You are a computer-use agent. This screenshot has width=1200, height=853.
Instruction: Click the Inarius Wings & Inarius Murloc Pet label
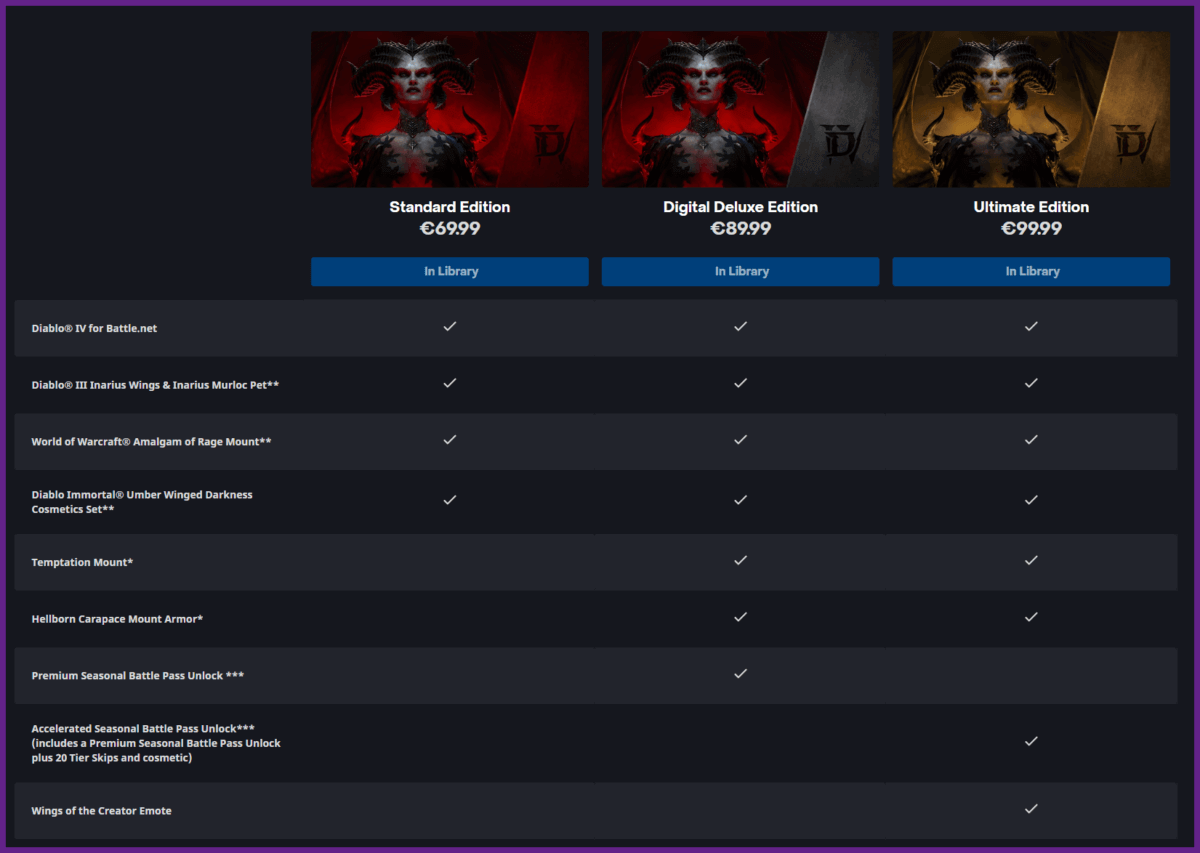coord(155,385)
